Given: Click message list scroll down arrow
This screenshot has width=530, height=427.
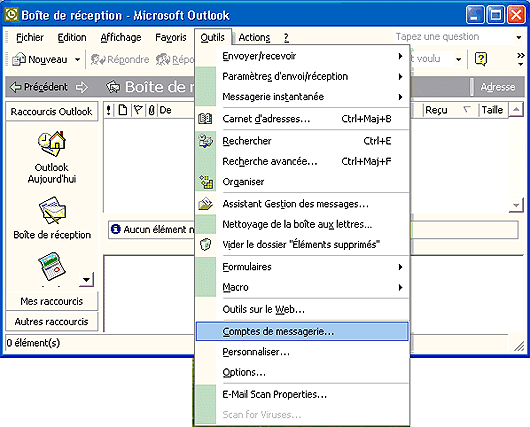Looking at the screenshot, I should [x=516, y=205].
